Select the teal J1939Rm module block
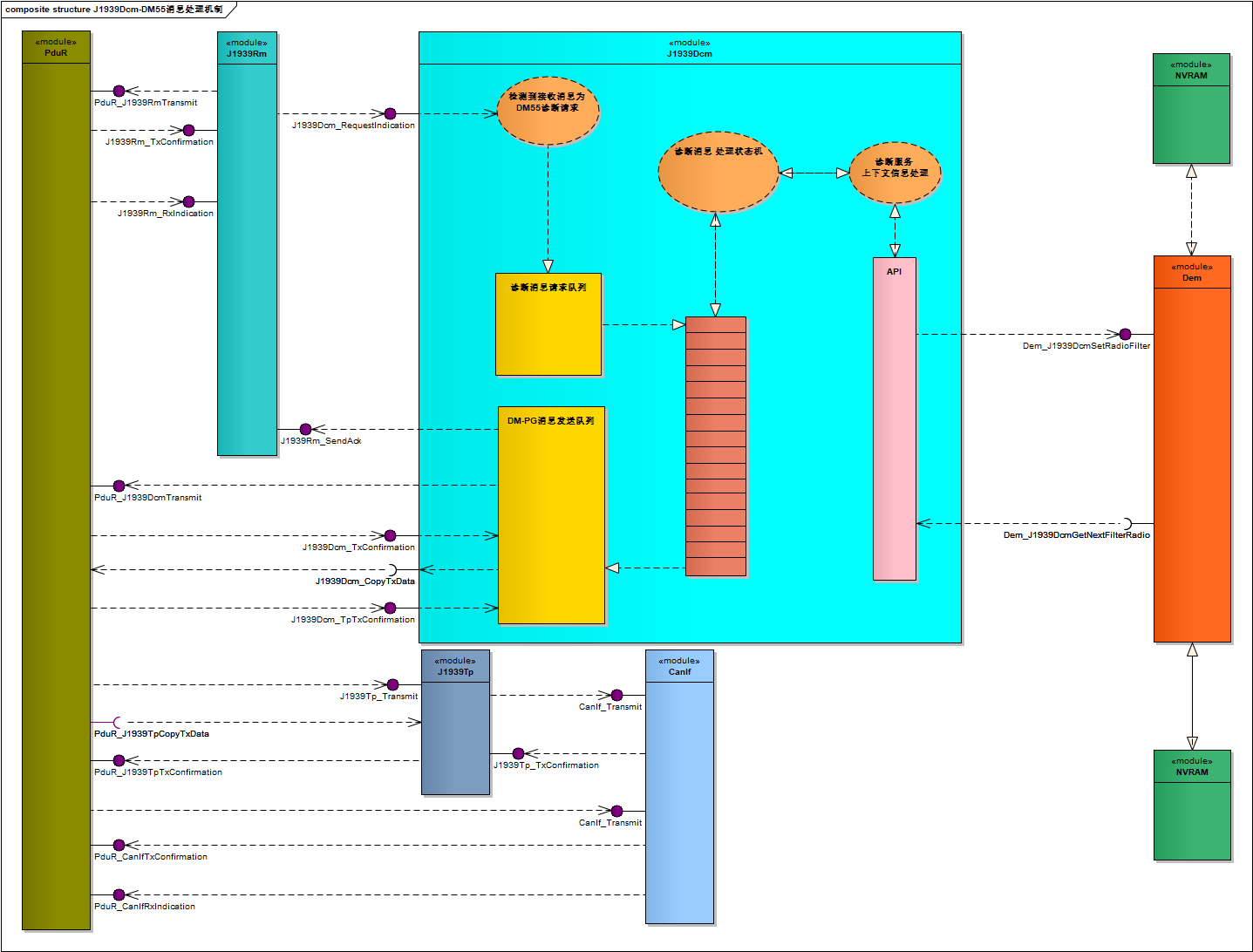 coord(247,243)
